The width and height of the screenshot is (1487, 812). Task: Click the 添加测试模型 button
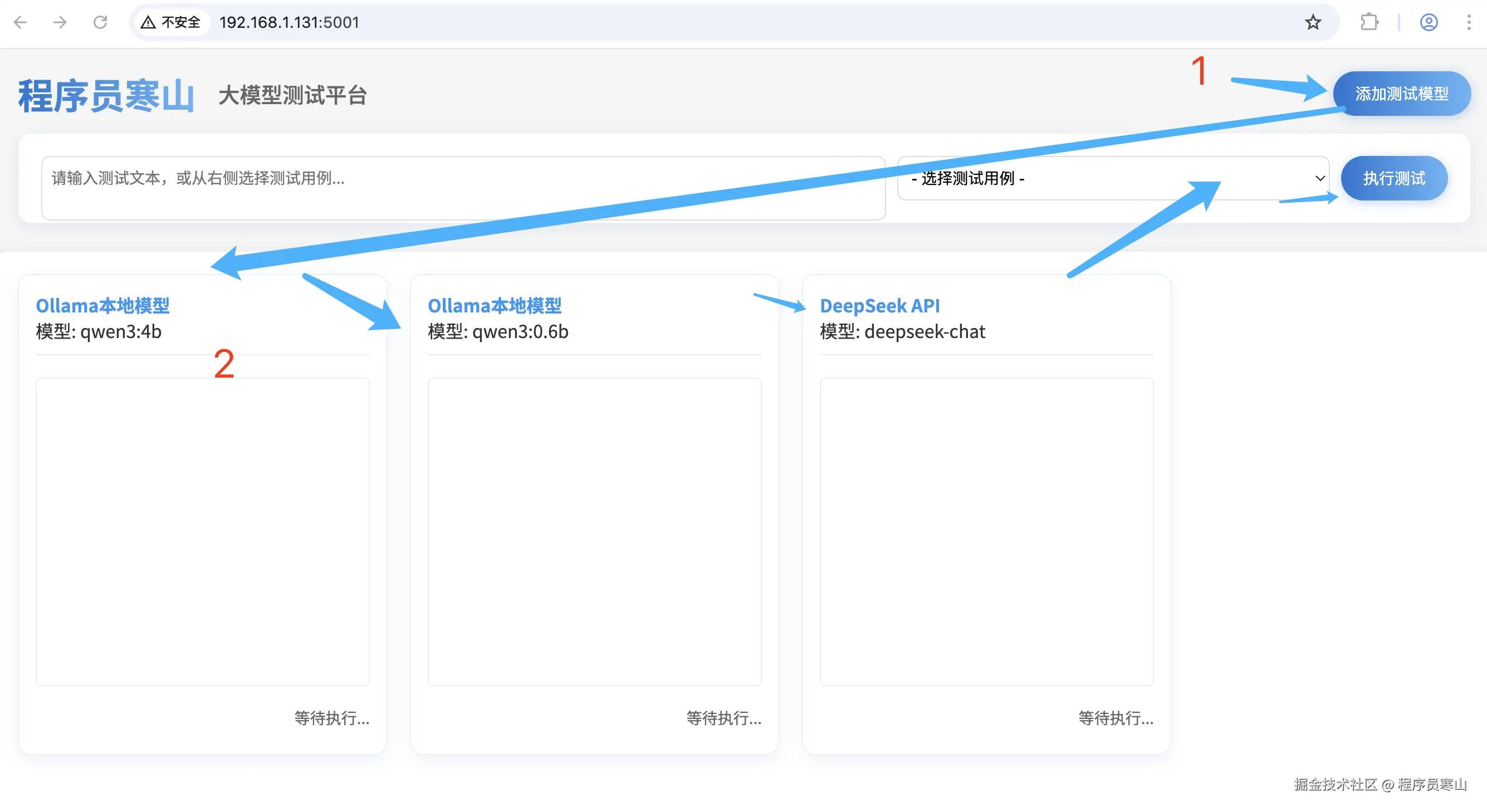(x=1401, y=94)
